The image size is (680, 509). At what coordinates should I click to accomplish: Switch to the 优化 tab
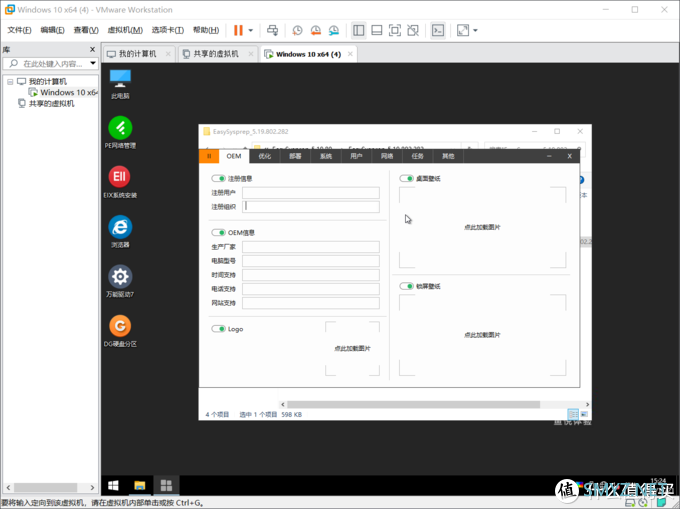[264, 156]
